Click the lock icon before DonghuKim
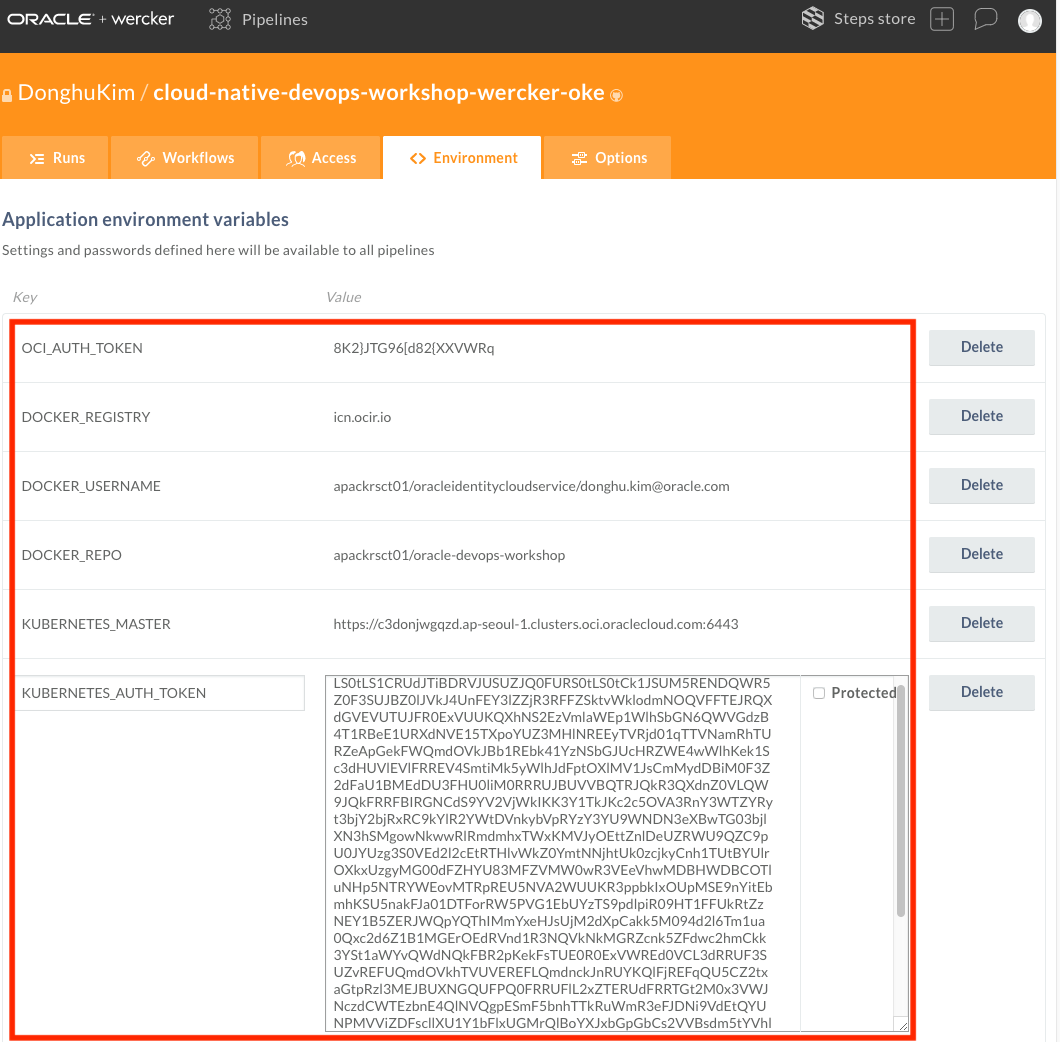The width and height of the screenshot is (1060, 1042). tap(7, 95)
